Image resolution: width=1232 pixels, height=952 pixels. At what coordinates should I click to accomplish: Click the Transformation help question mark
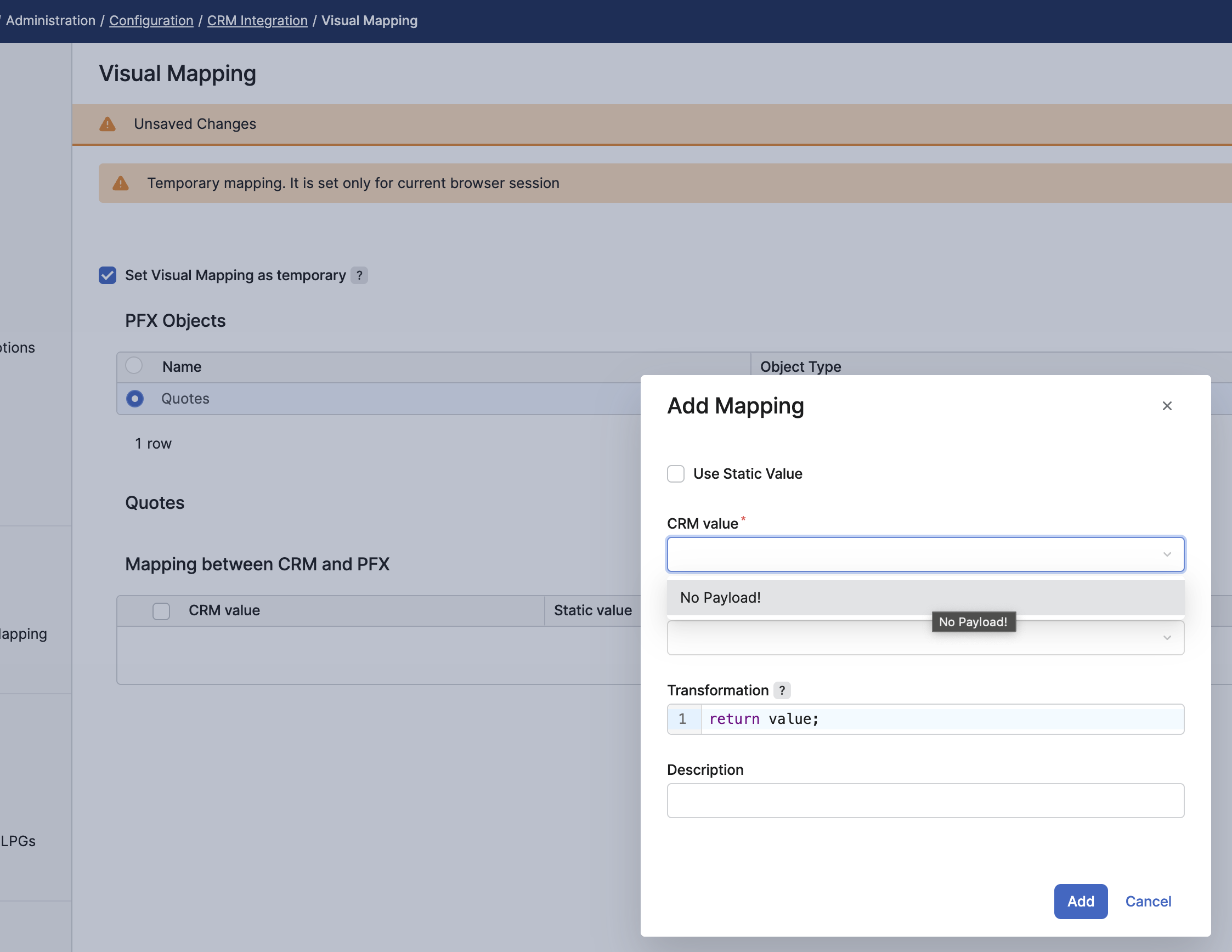781,690
